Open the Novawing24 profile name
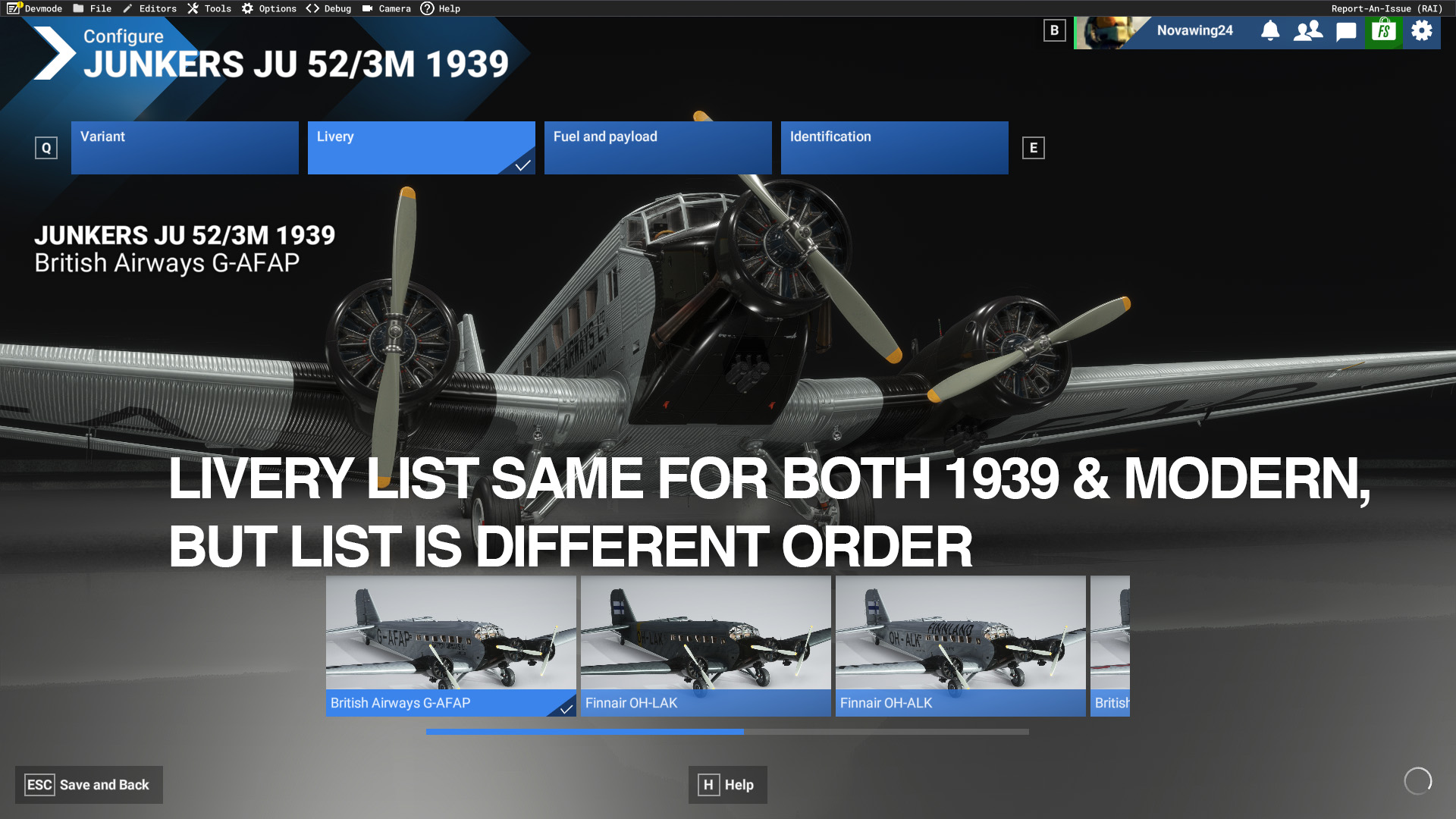1456x819 pixels. (1194, 30)
